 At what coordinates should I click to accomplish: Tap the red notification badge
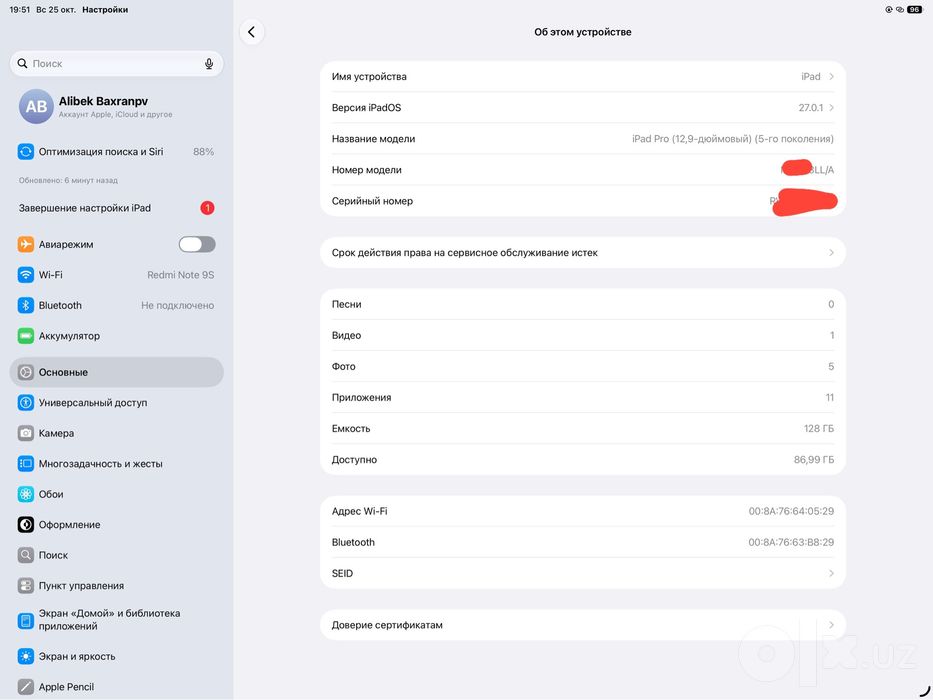click(x=207, y=208)
